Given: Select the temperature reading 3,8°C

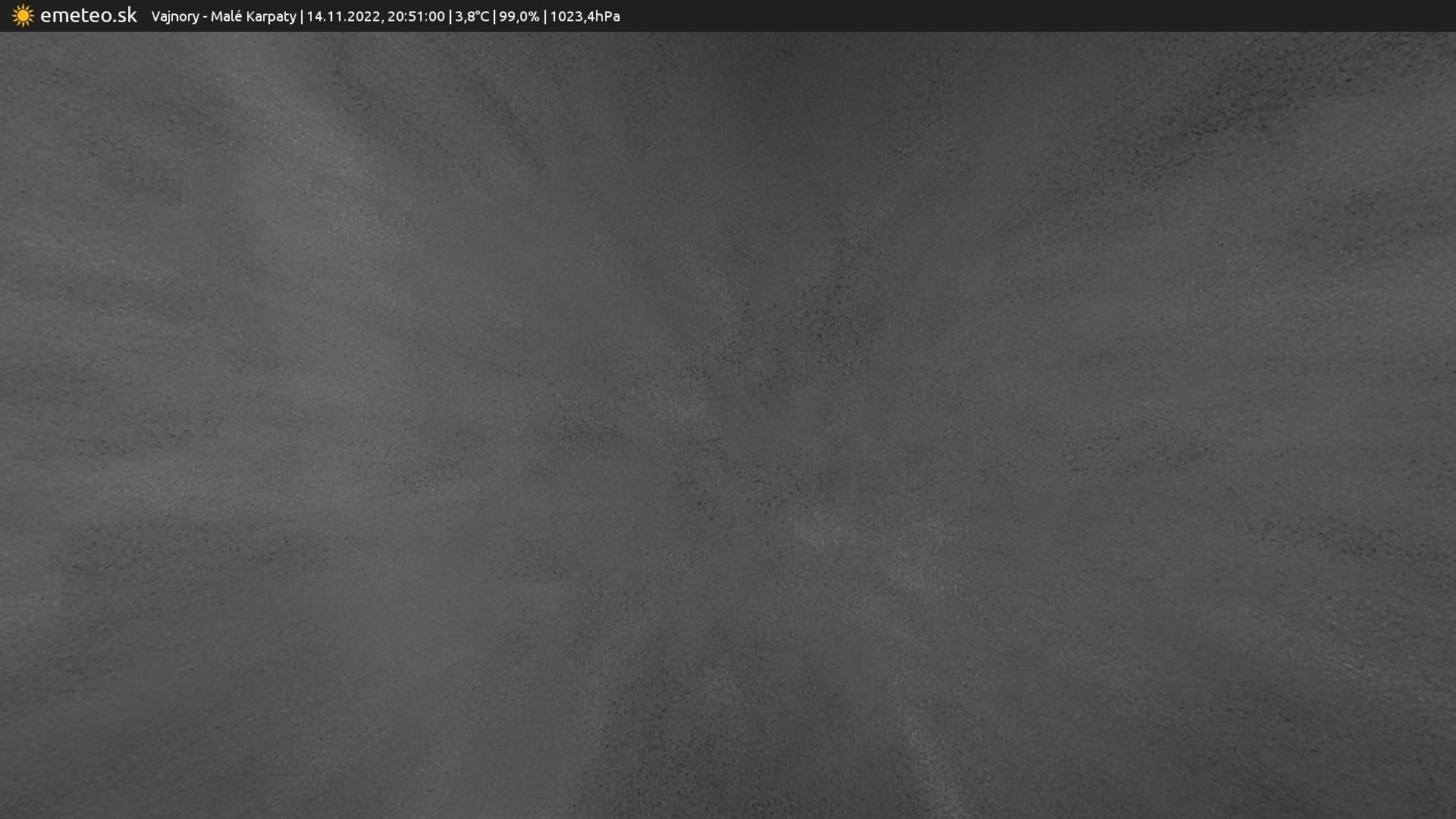Looking at the screenshot, I should tap(472, 17).
